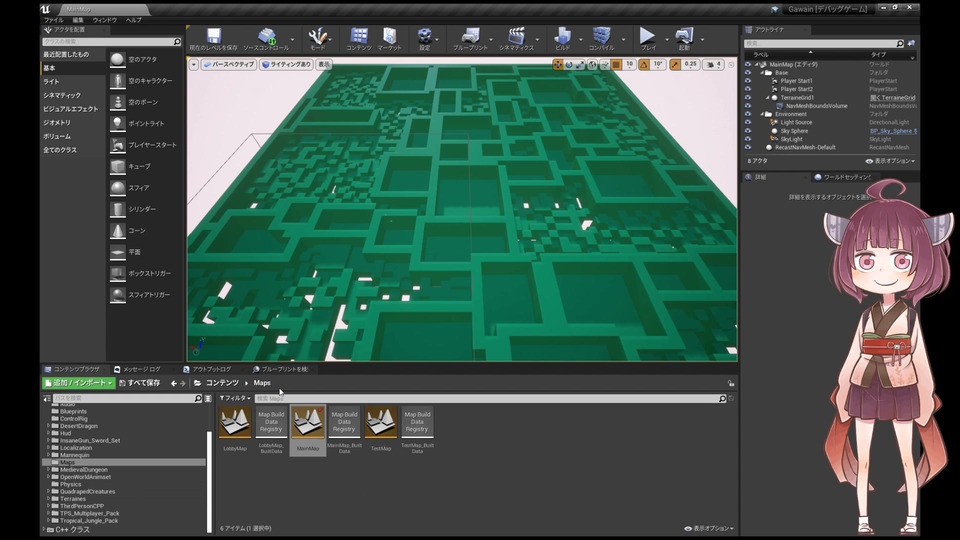
Task: Click the camera speed setting in viewport
Action: point(713,64)
